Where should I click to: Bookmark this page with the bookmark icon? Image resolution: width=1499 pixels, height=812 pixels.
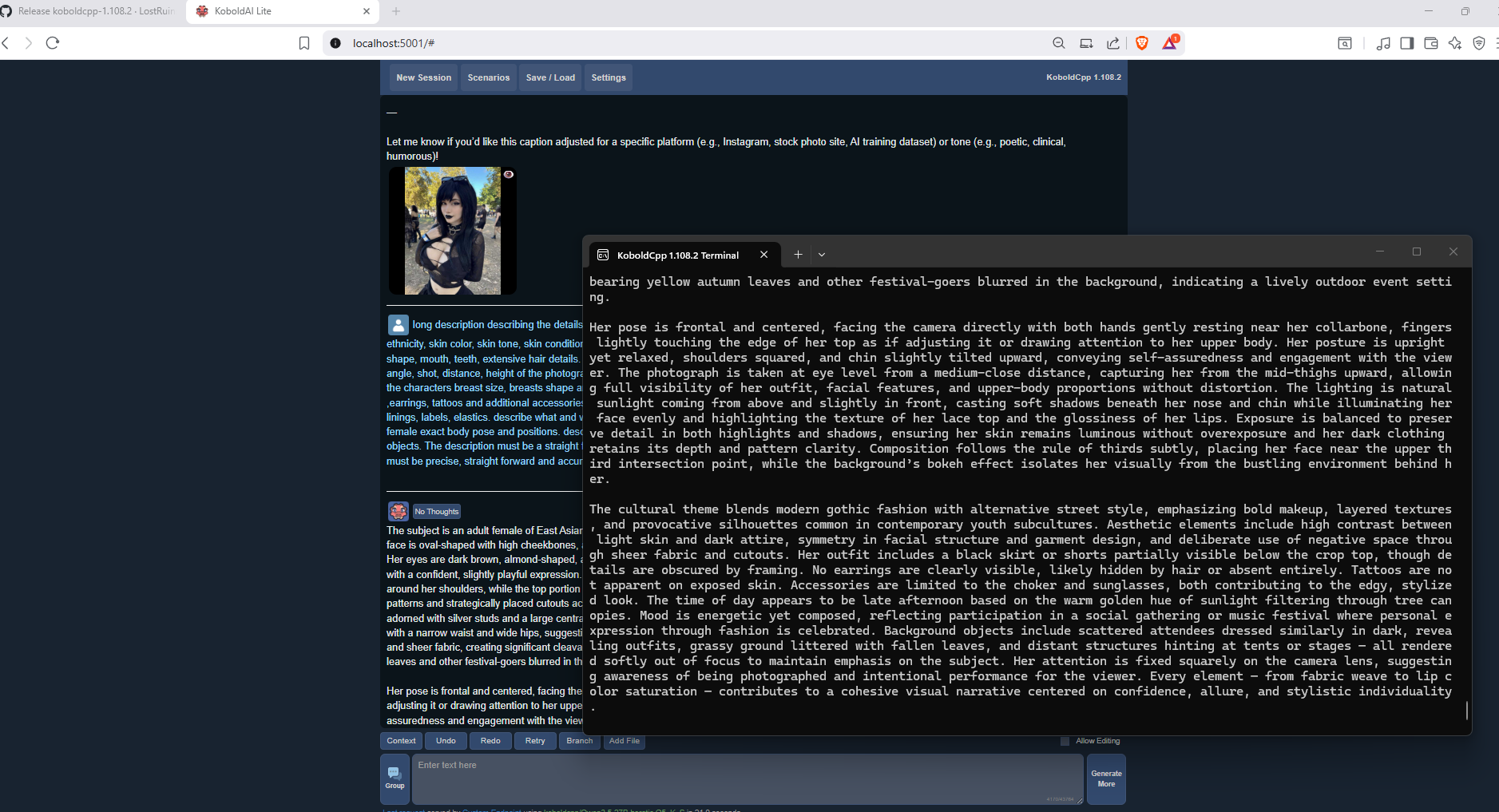tap(304, 43)
